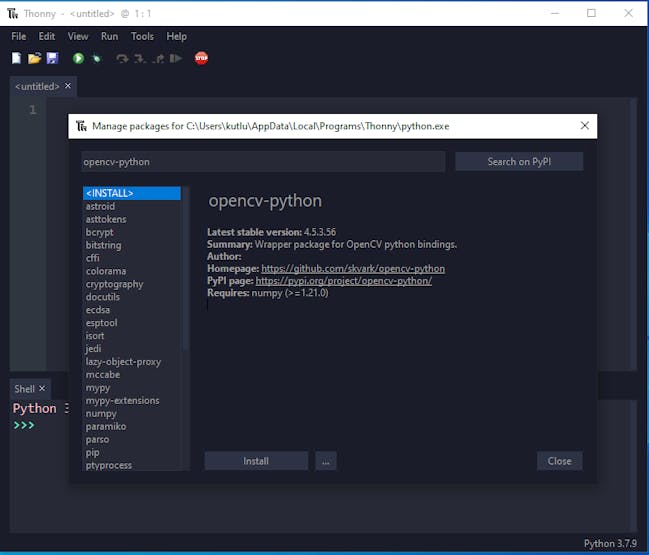This screenshot has width=649, height=555.
Task: Click the Debug script bug icon
Action: [x=97, y=59]
